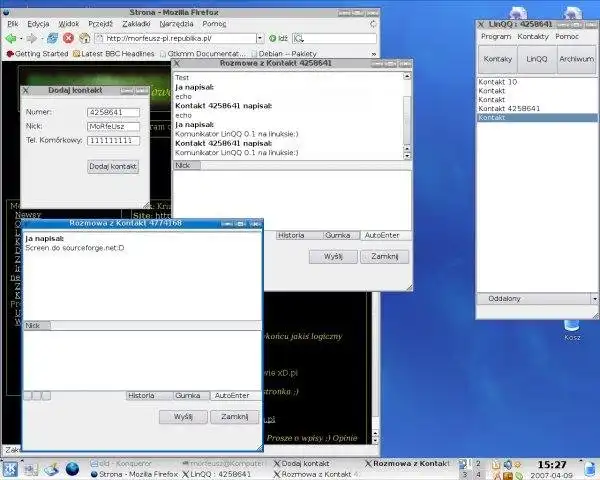Click Zamknij in Rozmowa 4258641 window
Screen dimensions: 600x480
point(385,256)
